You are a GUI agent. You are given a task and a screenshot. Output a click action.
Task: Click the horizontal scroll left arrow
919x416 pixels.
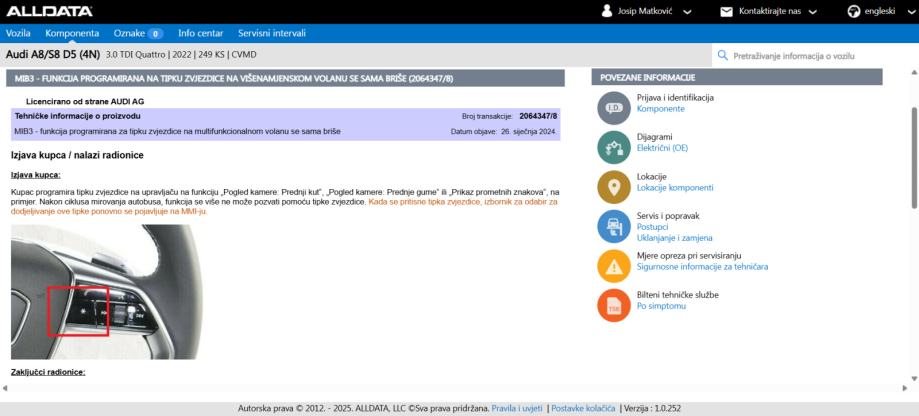click(x=4, y=388)
